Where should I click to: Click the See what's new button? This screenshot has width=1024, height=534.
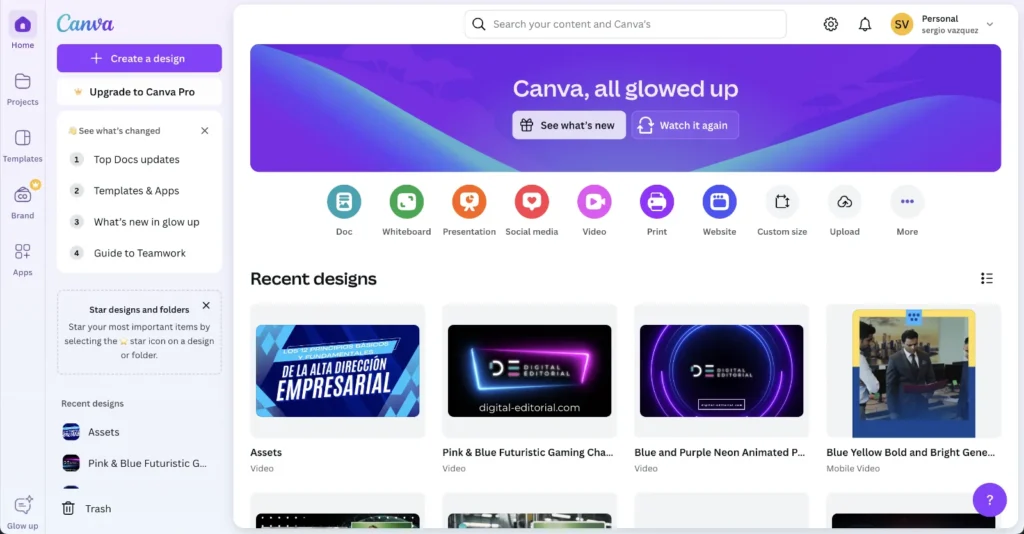(569, 125)
